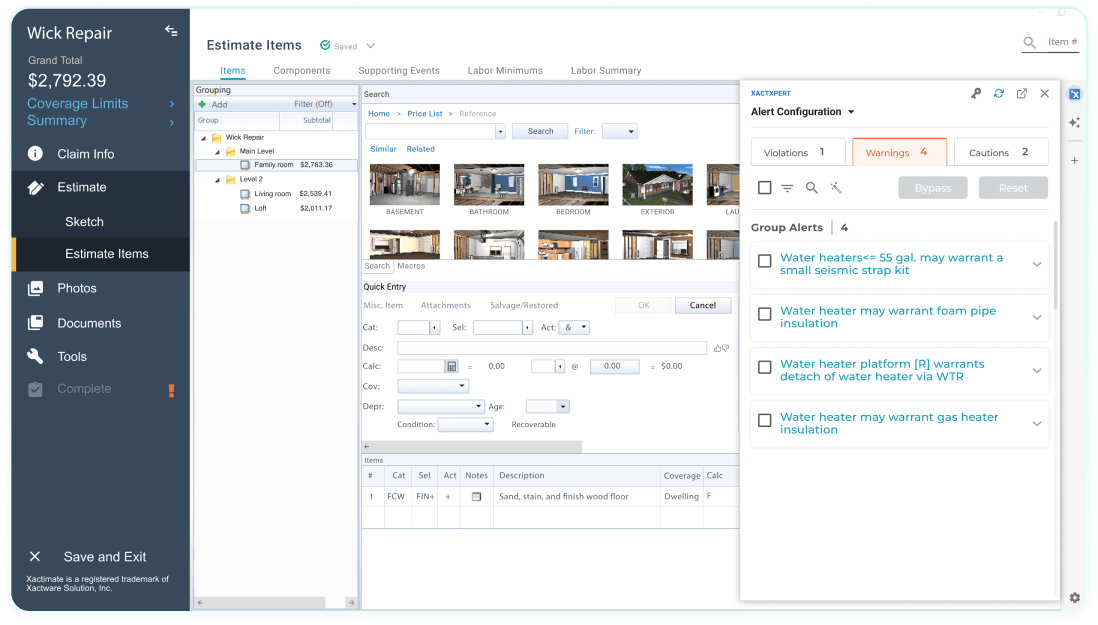
Task: Select Living room in grouping tree
Action: (x=272, y=194)
